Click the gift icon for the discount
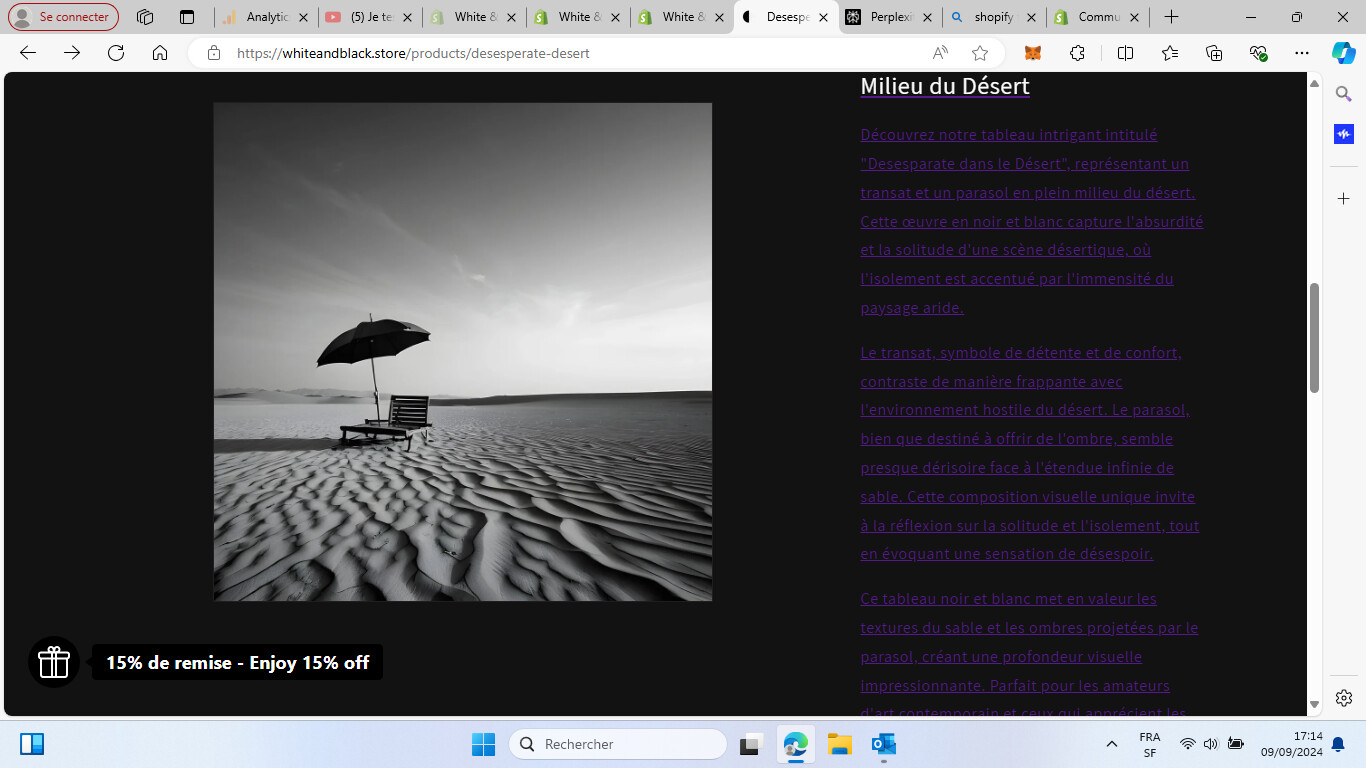 click(x=54, y=662)
